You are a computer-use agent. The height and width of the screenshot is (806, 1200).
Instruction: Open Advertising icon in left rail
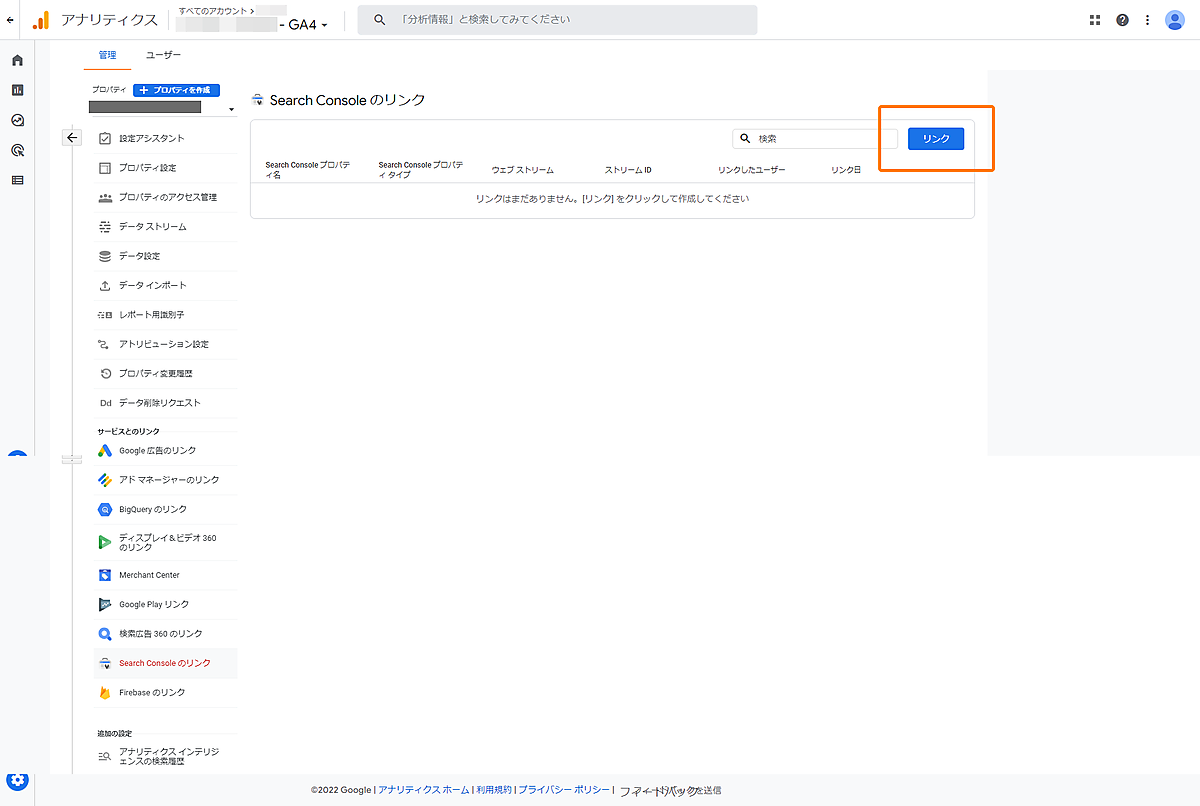pos(17,150)
